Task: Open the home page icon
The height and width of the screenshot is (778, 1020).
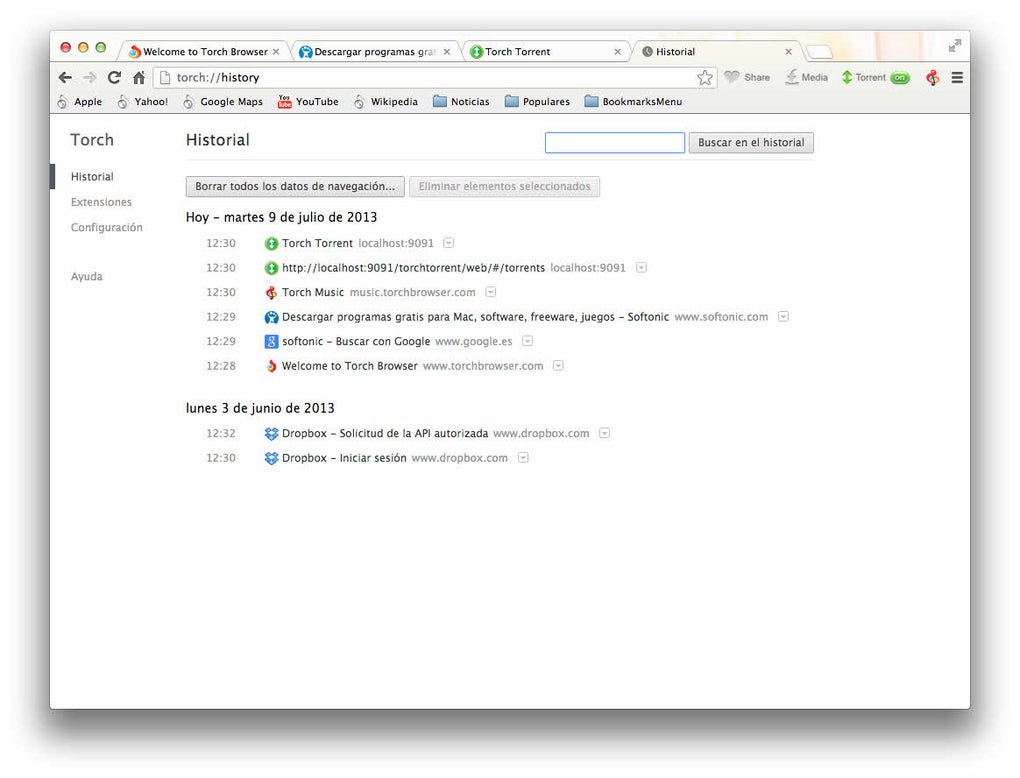Action: click(139, 77)
